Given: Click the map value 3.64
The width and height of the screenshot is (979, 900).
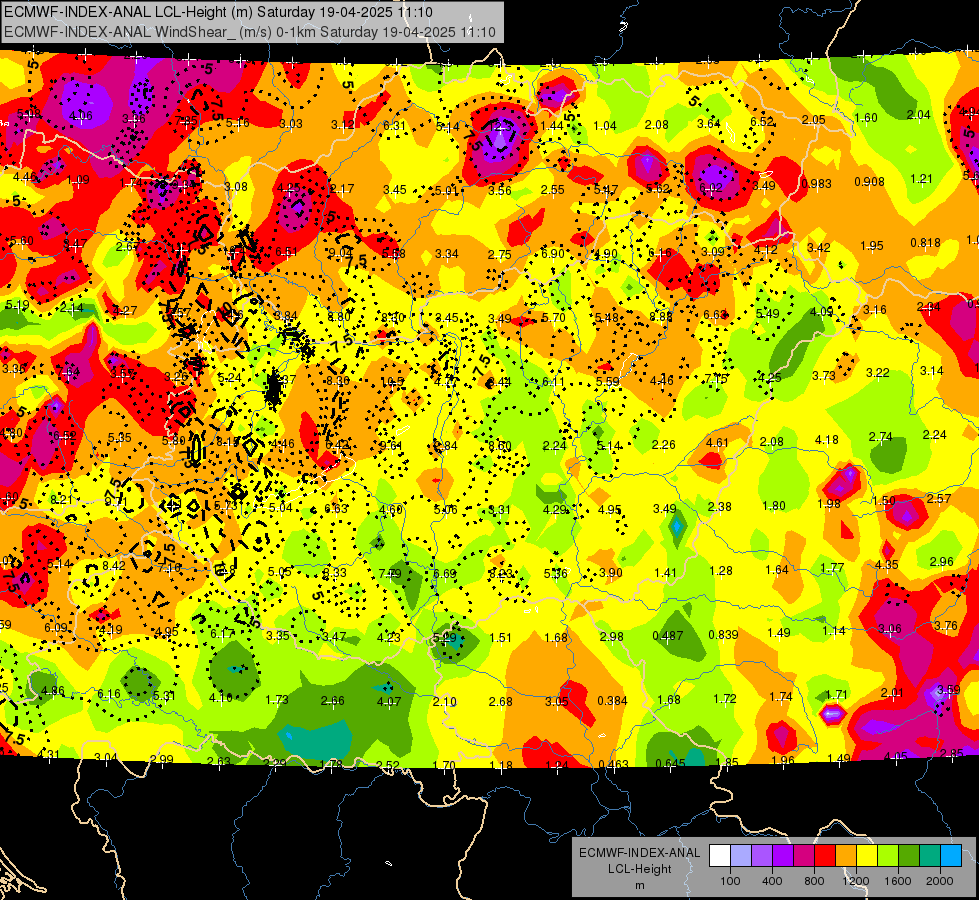Looking at the screenshot, I should [709, 124].
